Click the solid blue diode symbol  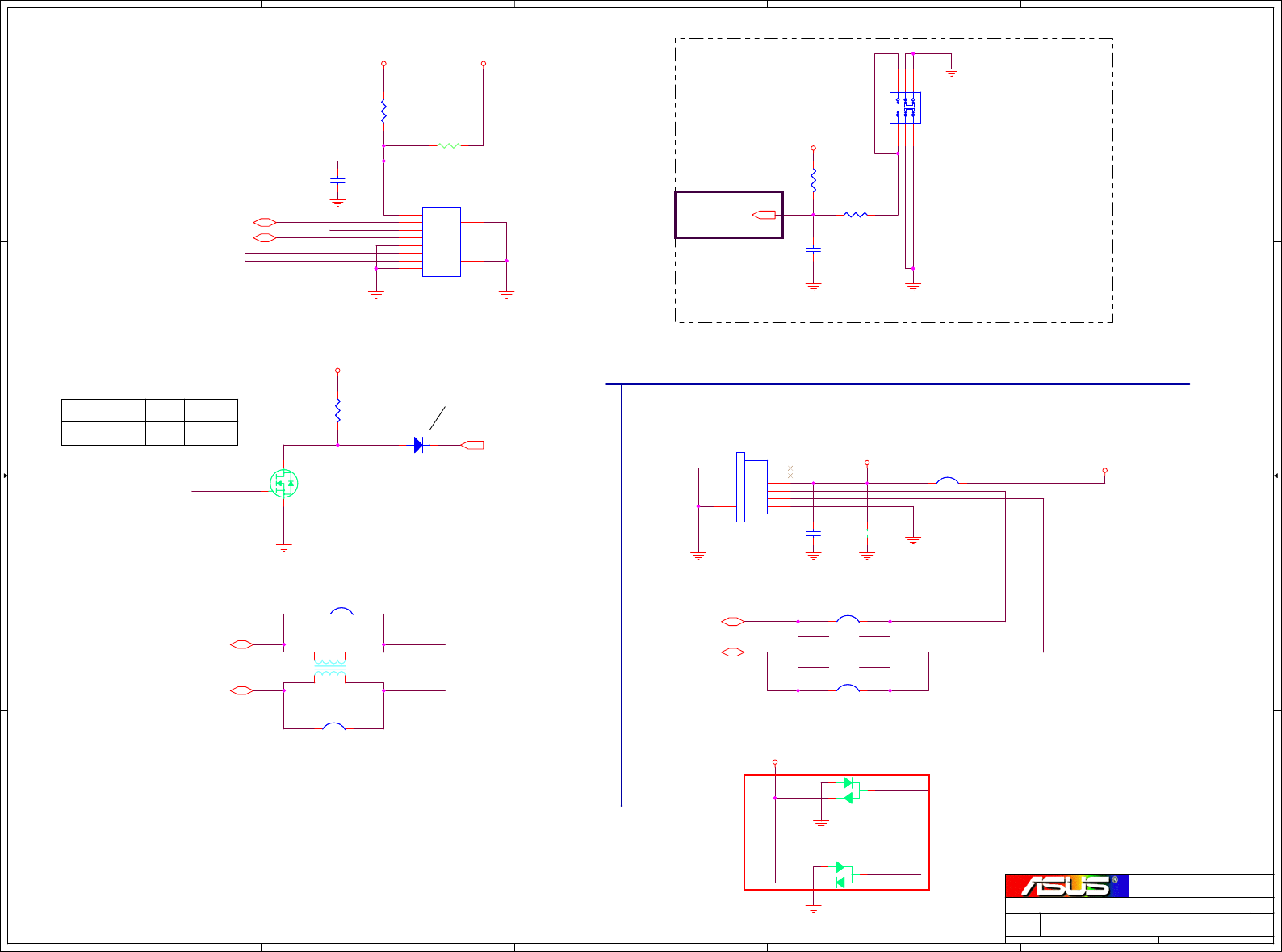tap(419, 445)
